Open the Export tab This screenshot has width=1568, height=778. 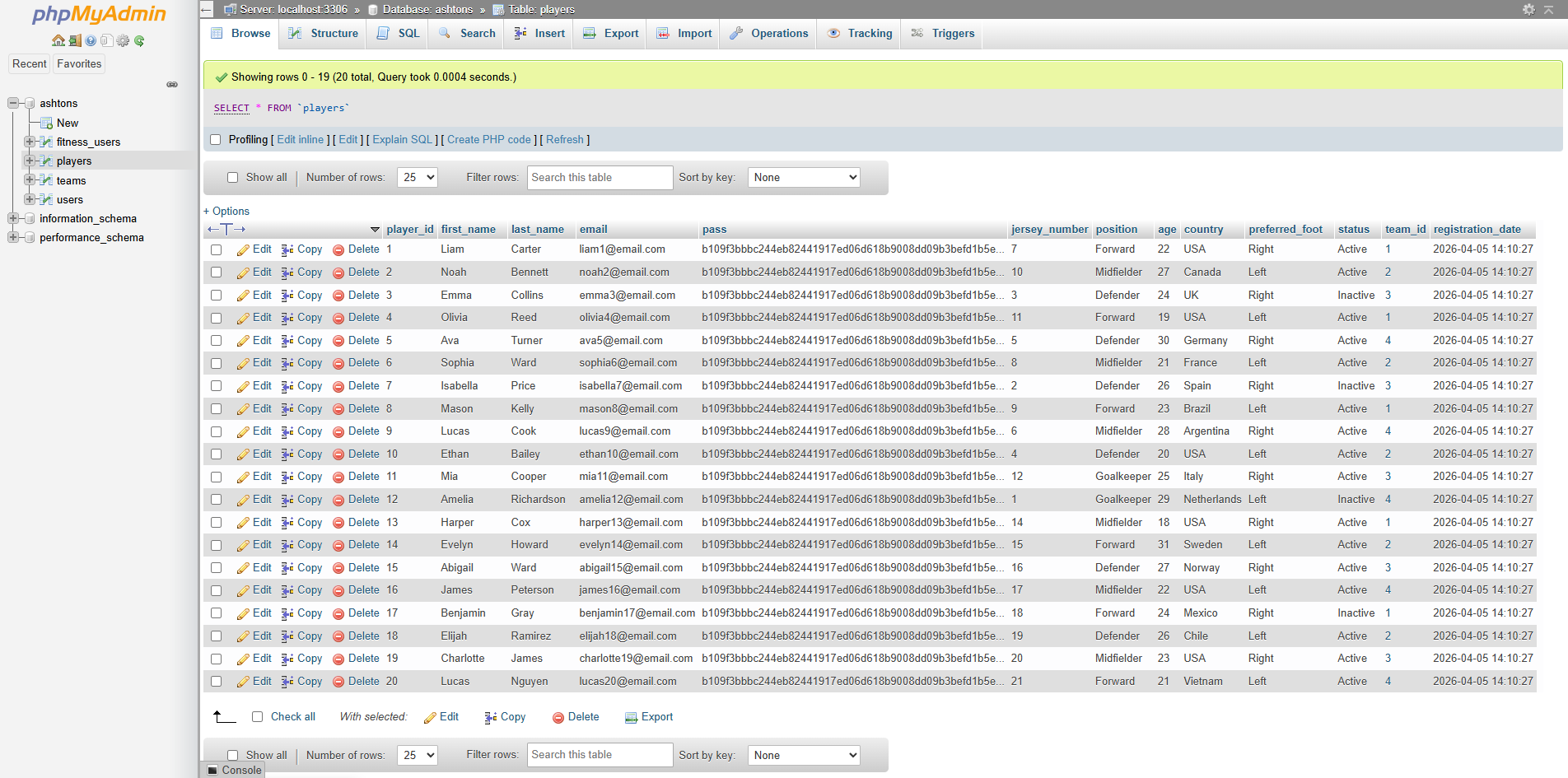click(611, 34)
